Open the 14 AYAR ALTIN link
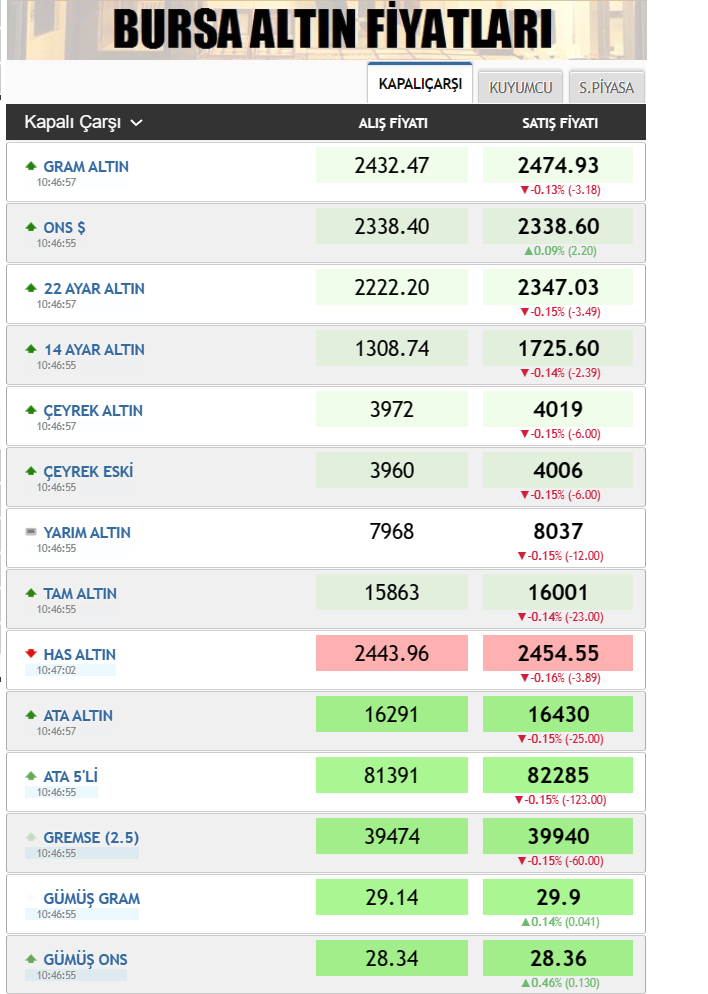708x994 pixels. pos(94,349)
